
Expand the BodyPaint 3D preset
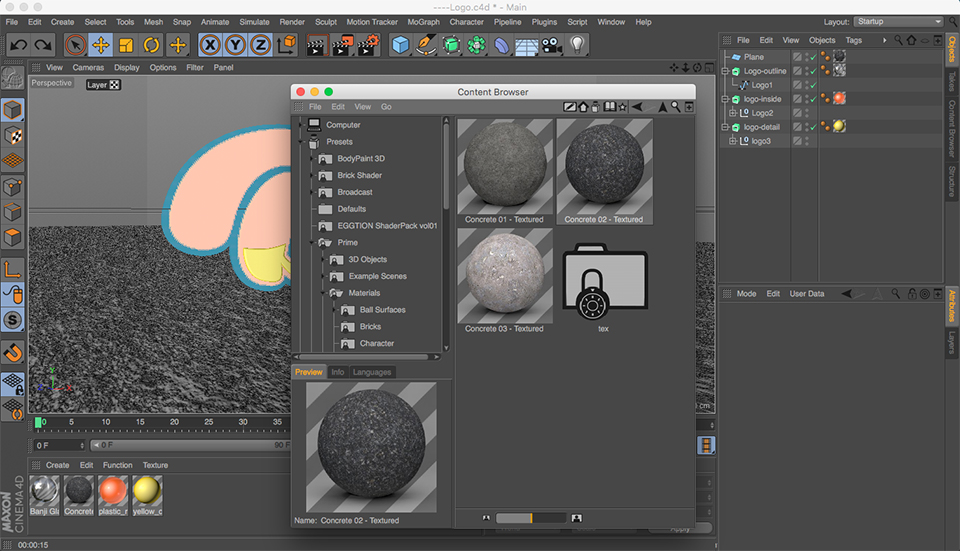(x=312, y=159)
